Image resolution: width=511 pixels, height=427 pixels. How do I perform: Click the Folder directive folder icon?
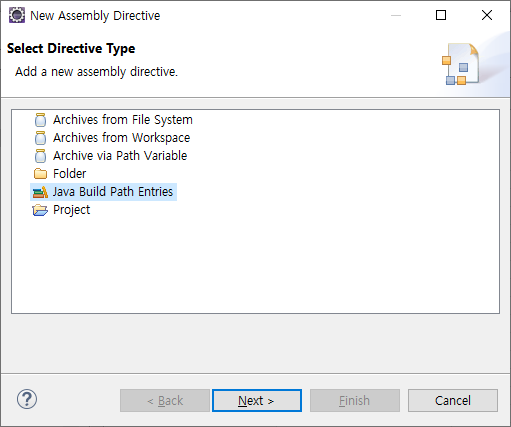tap(40, 174)
